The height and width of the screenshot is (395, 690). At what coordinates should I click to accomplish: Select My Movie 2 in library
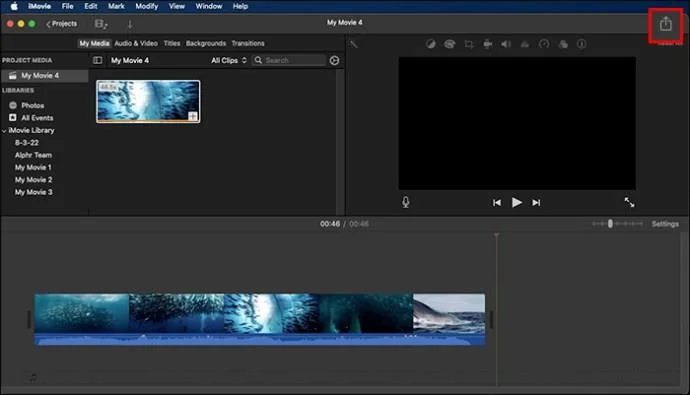coord(33,179)
